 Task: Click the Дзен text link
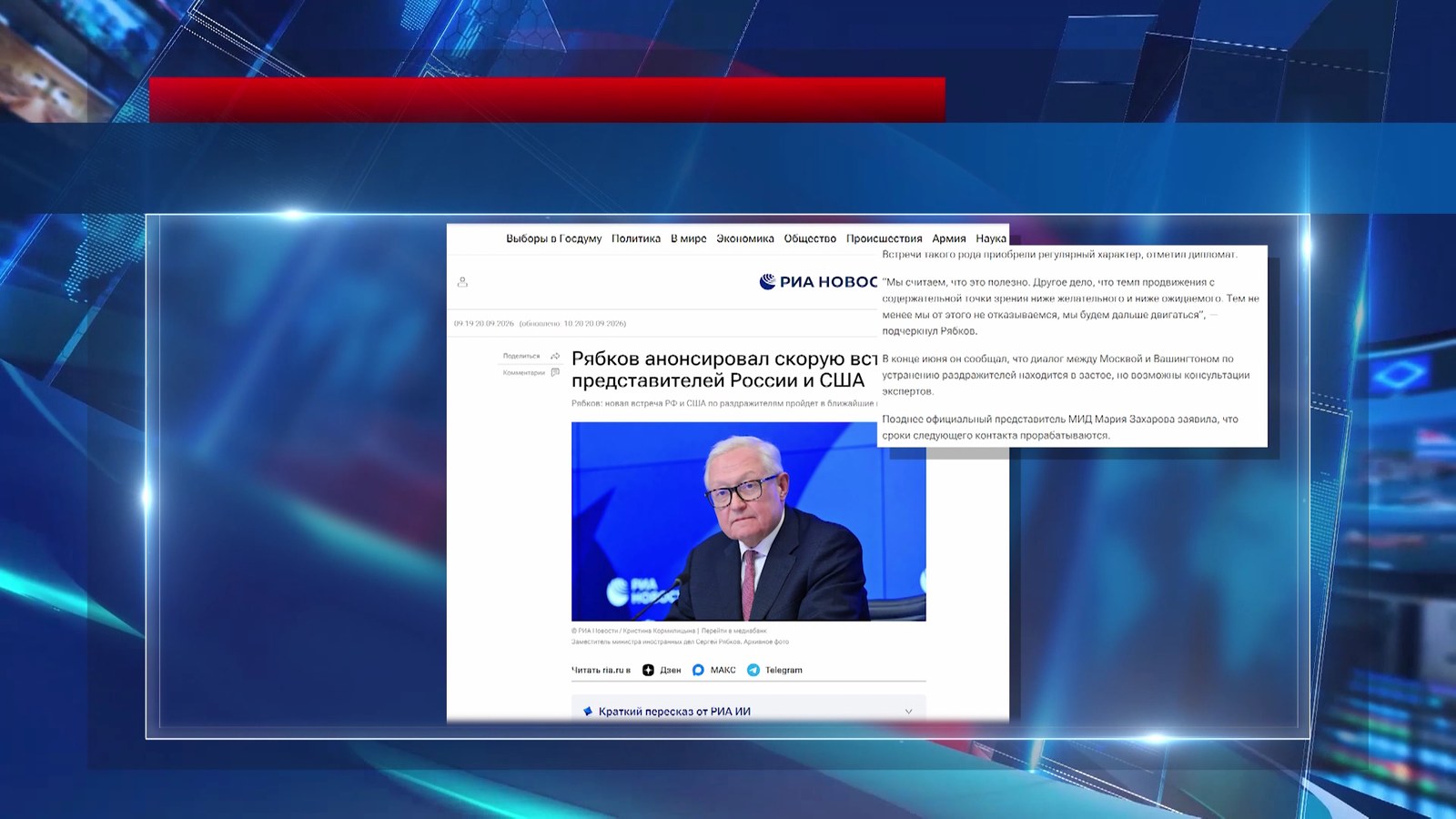tap(671, 670)
